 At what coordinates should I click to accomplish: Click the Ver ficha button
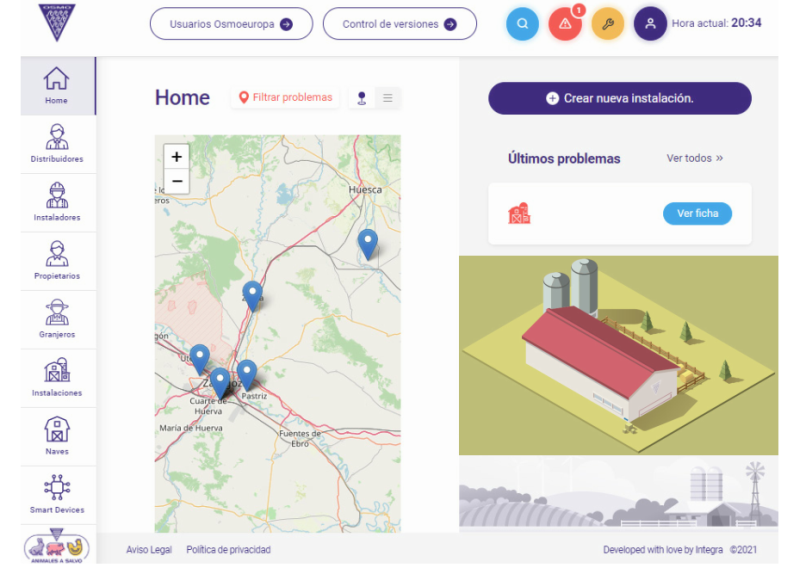697,213
